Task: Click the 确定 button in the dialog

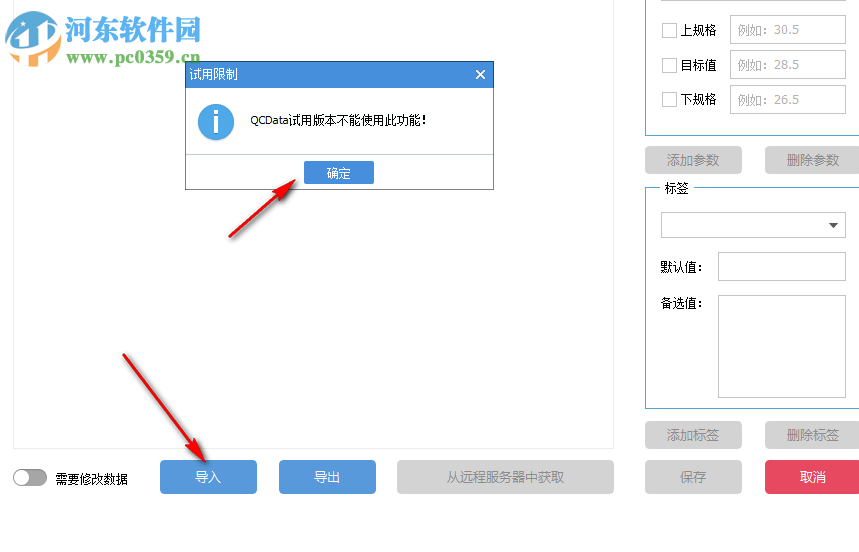Action: (339, 172)
